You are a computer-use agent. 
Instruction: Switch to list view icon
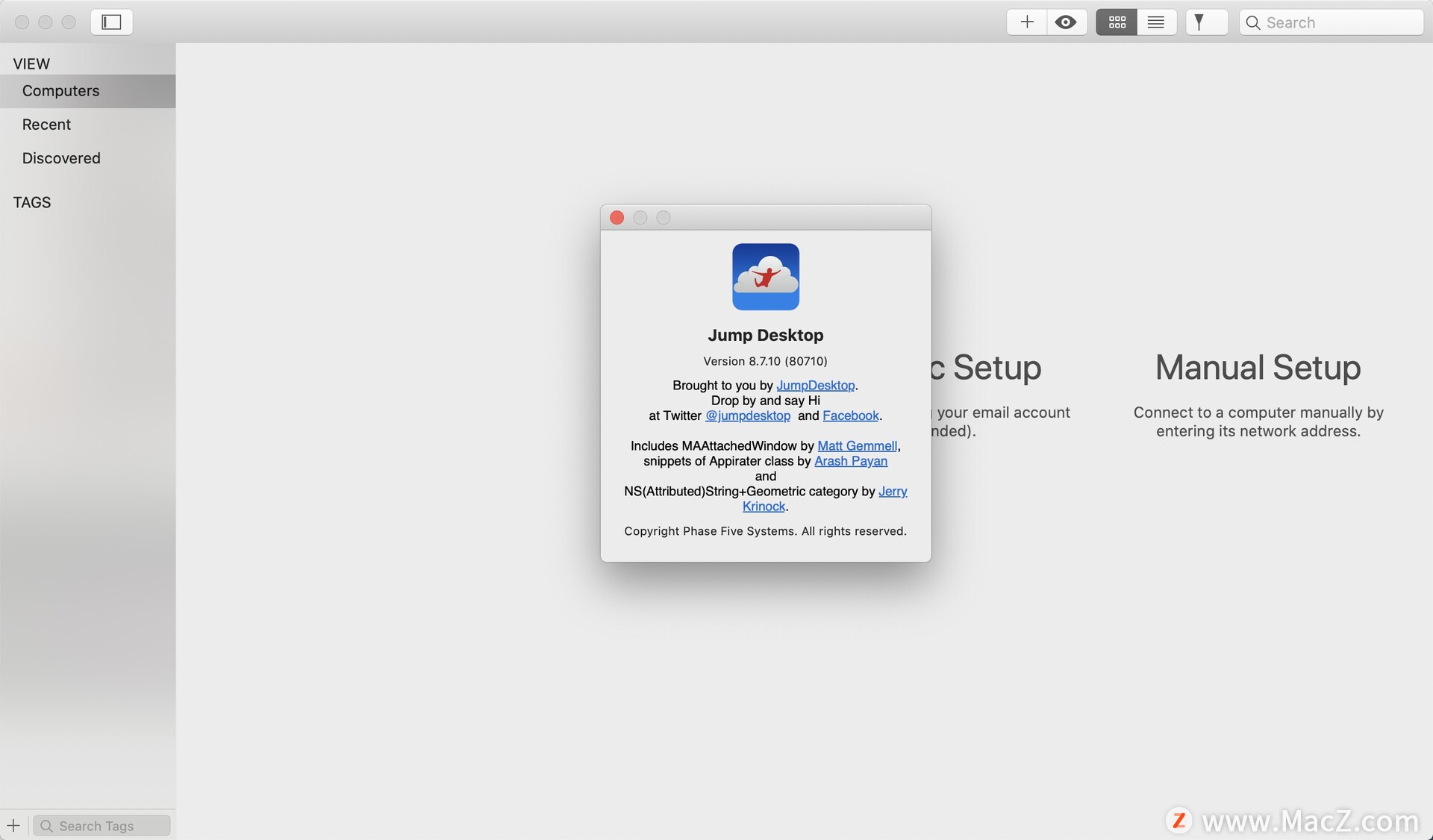pyautogui.click(x=1156, y=21)
